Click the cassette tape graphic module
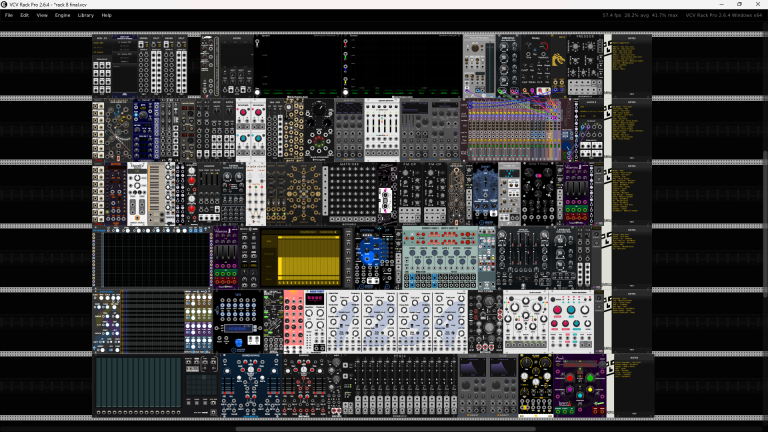Viewport: 768px width, 432px height. tap(385, 200)
